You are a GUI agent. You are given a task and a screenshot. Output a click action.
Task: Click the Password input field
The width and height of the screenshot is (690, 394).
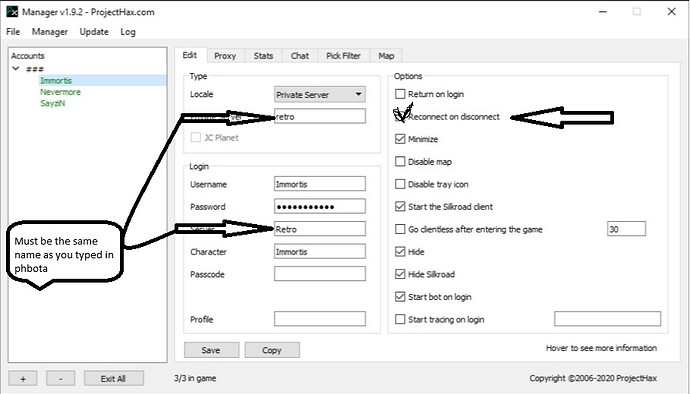click(319, 206)
